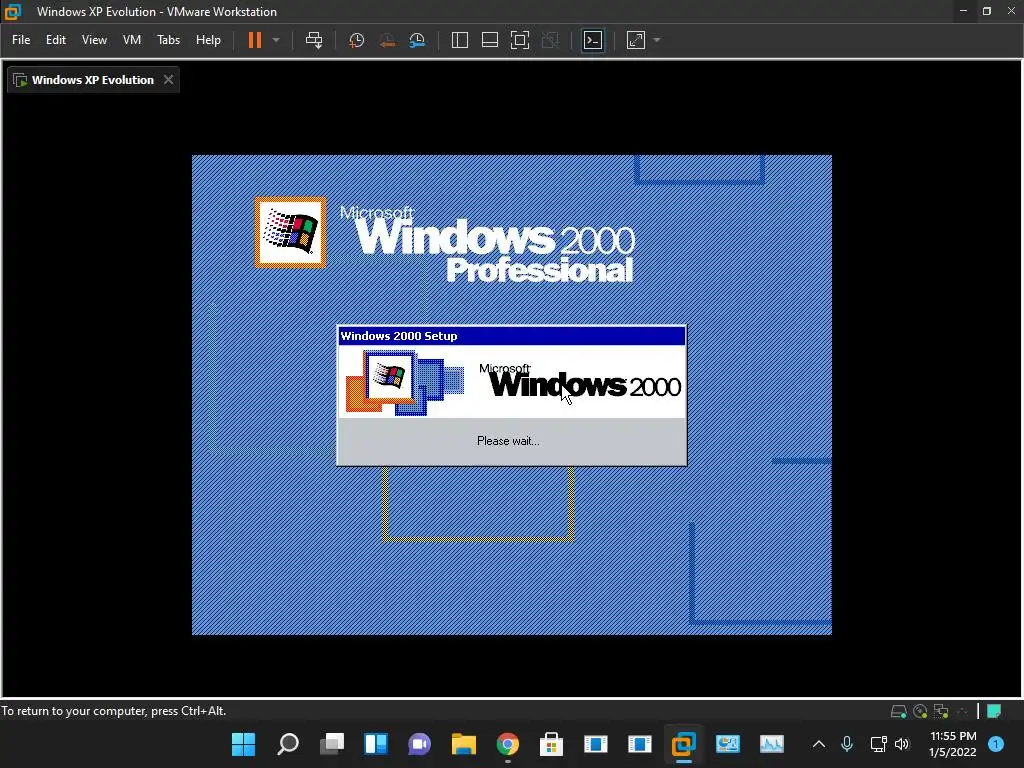Open the Chat taskbar icon

(419, 744)
